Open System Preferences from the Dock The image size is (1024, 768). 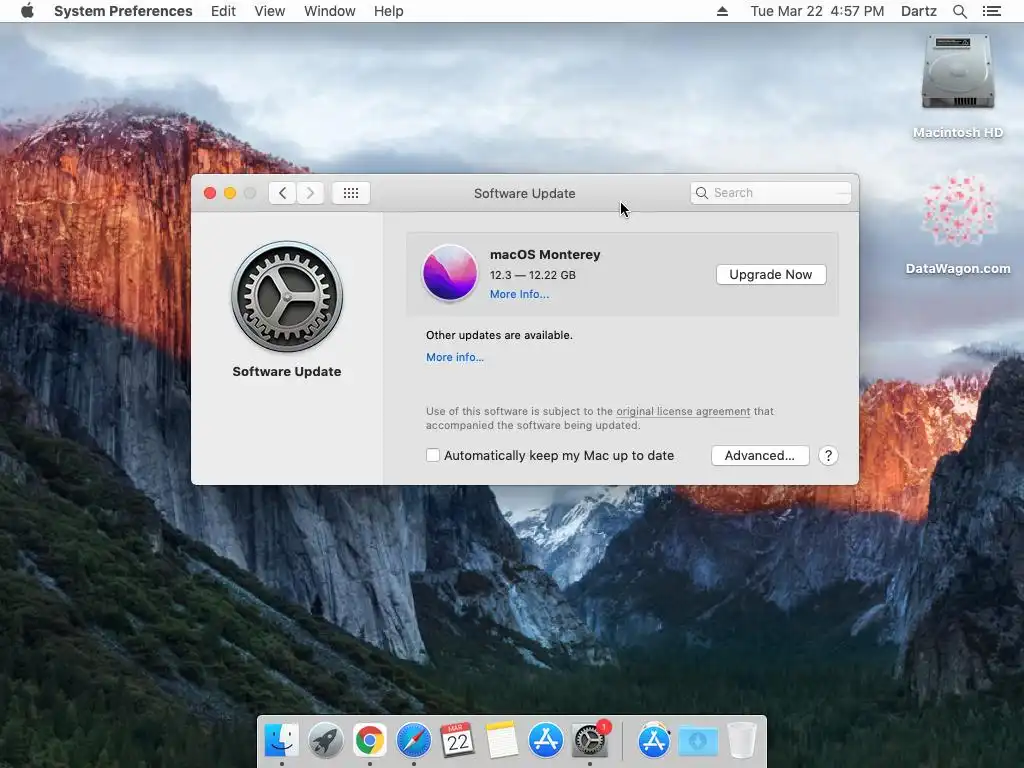590,740
